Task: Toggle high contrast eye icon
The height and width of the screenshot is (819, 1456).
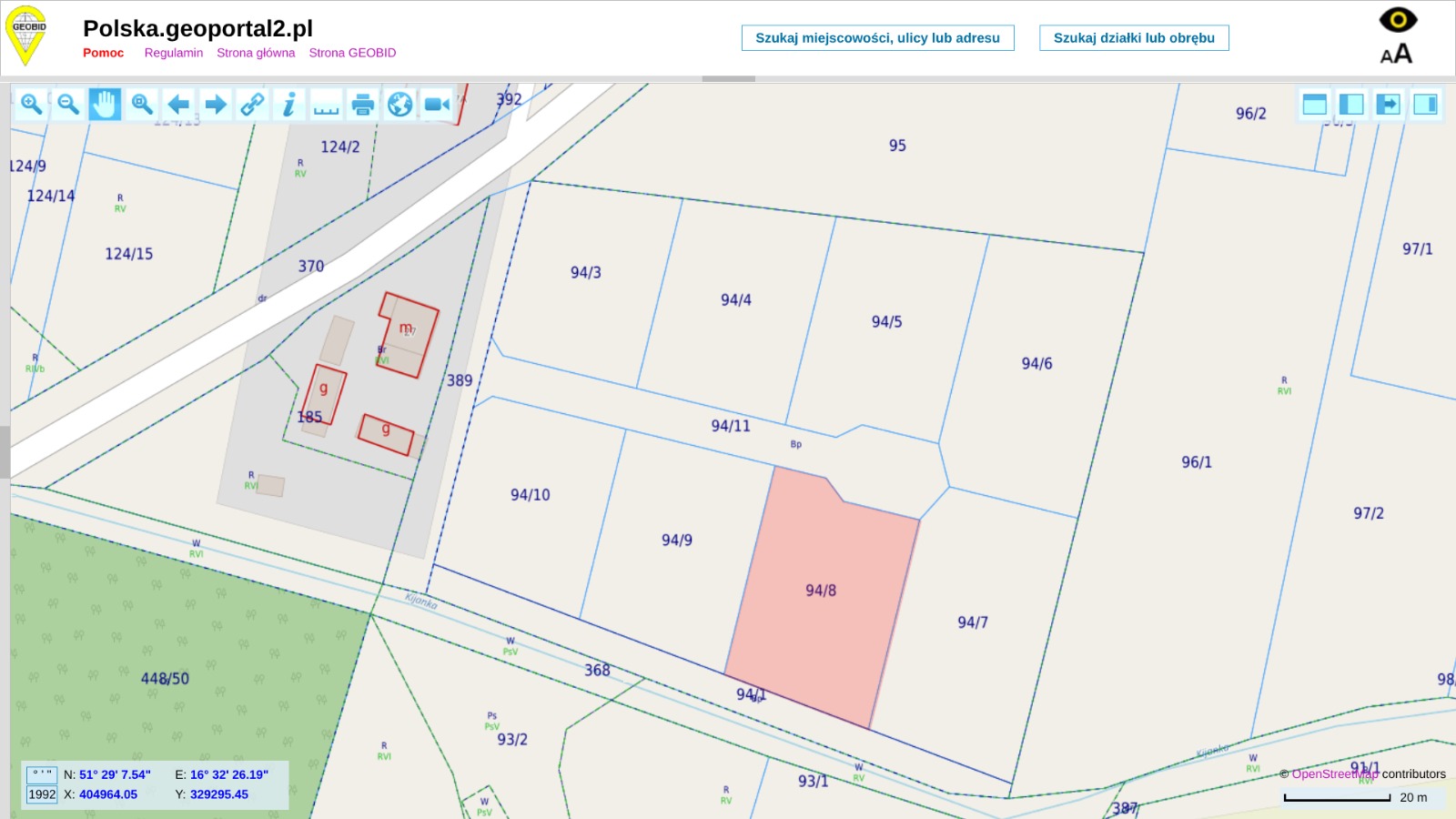Action: 1398,19
